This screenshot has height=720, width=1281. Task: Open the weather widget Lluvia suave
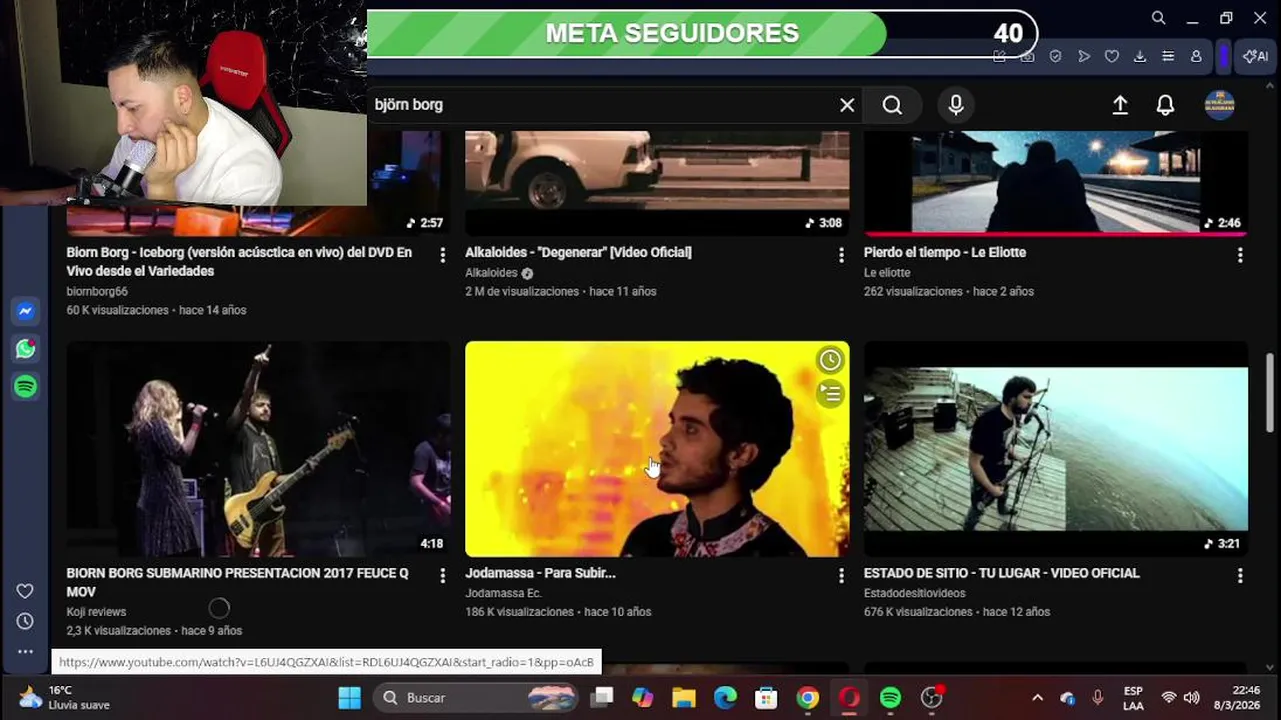66,698
